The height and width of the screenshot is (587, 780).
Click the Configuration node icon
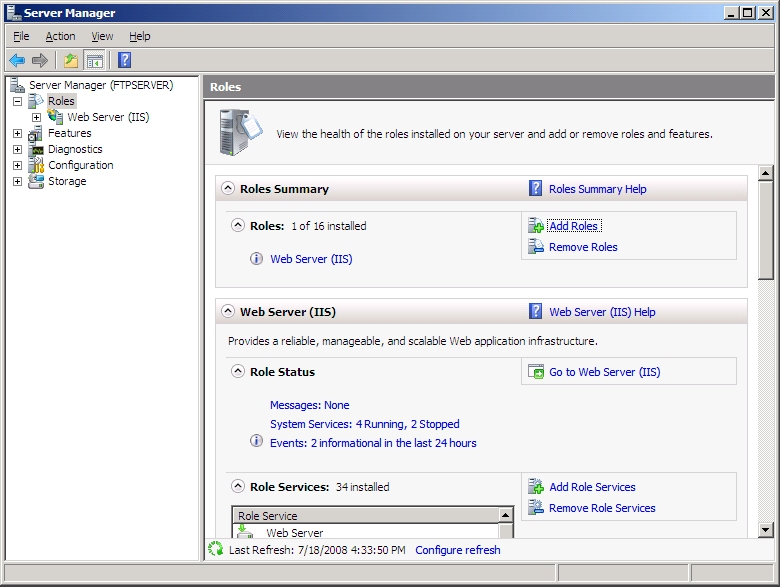36,165
